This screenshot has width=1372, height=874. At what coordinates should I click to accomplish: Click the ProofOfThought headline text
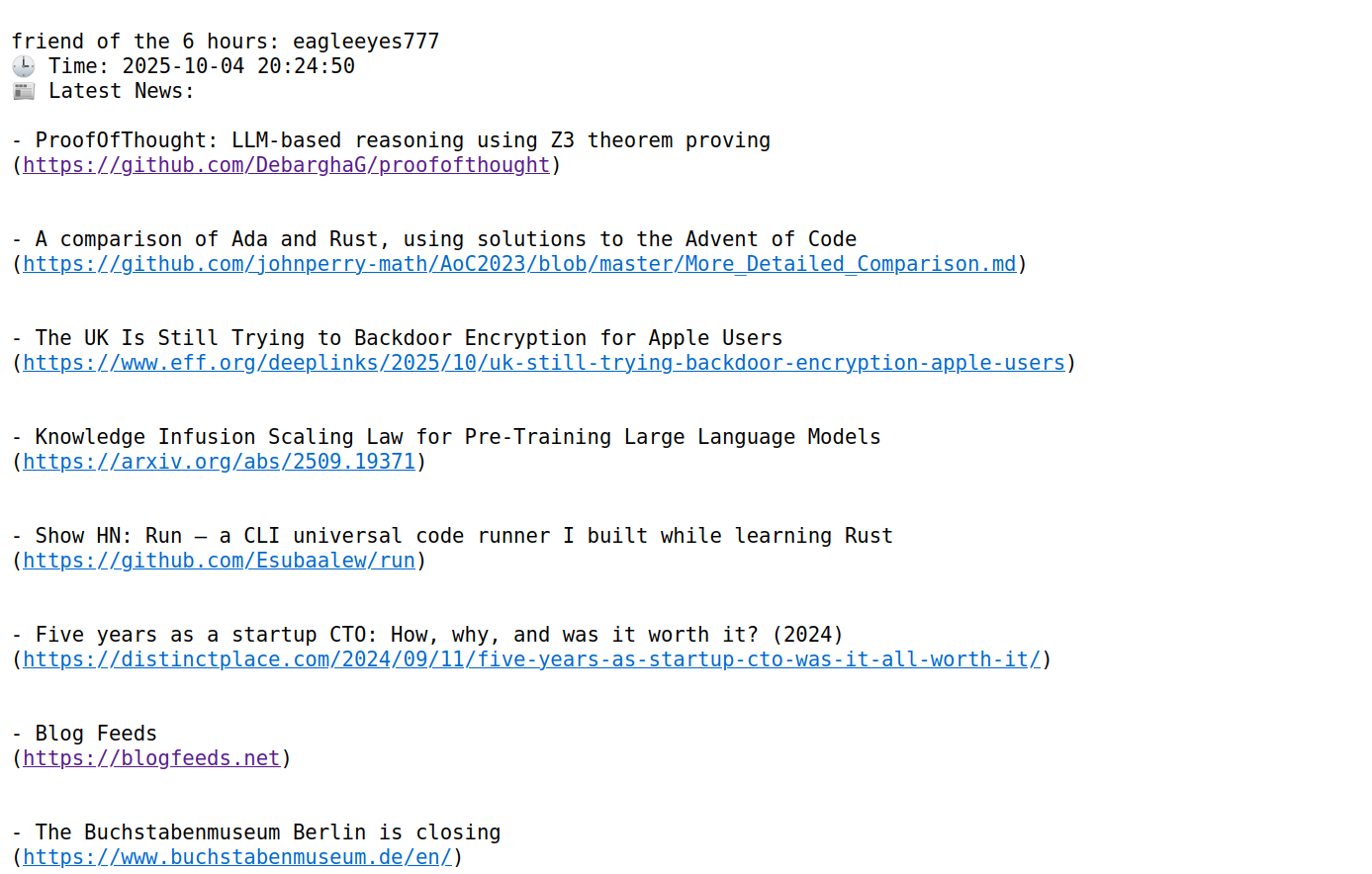click(402, 140)
